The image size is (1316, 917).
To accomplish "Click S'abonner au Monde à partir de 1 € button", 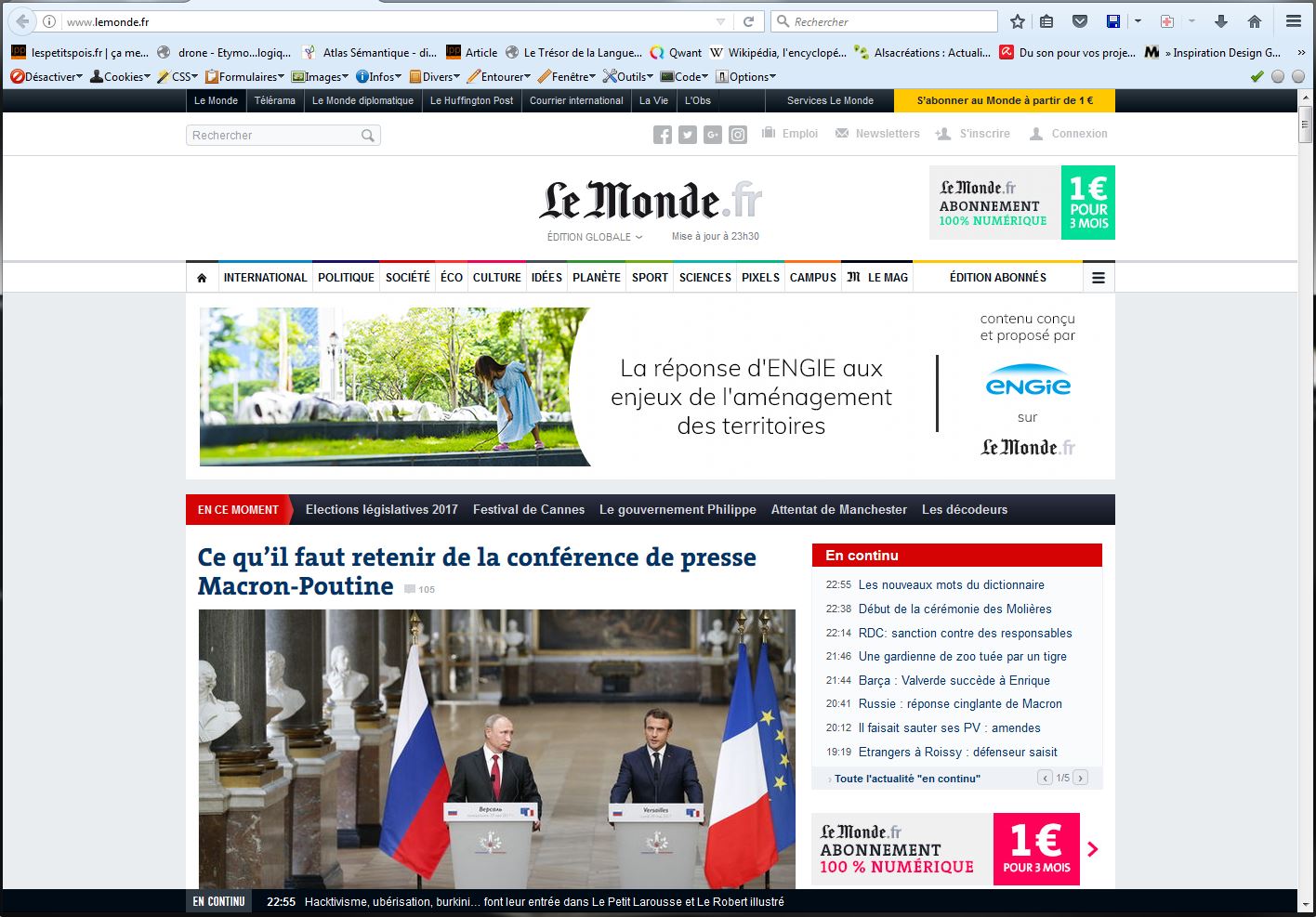I will [1005, 100].
